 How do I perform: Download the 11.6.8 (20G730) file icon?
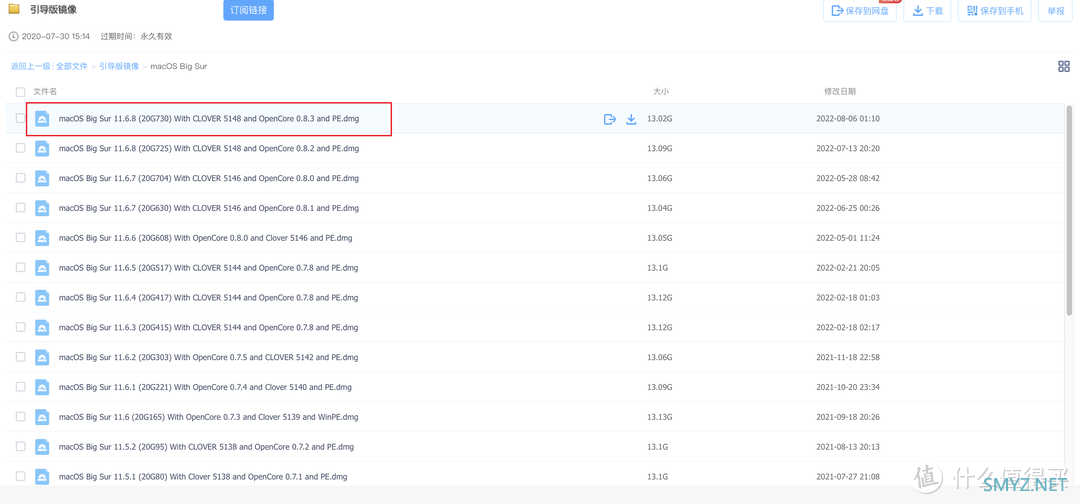(631, 119)
